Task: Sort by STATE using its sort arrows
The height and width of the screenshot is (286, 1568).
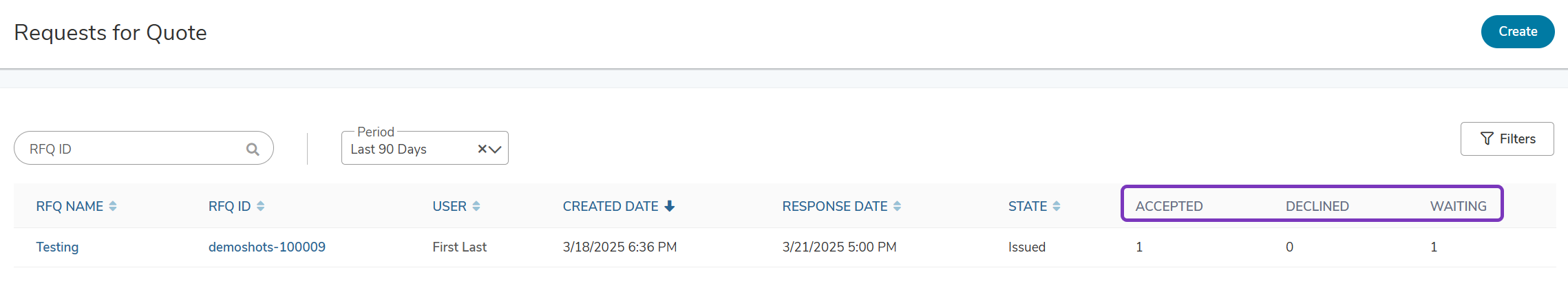Action: 1057,206
